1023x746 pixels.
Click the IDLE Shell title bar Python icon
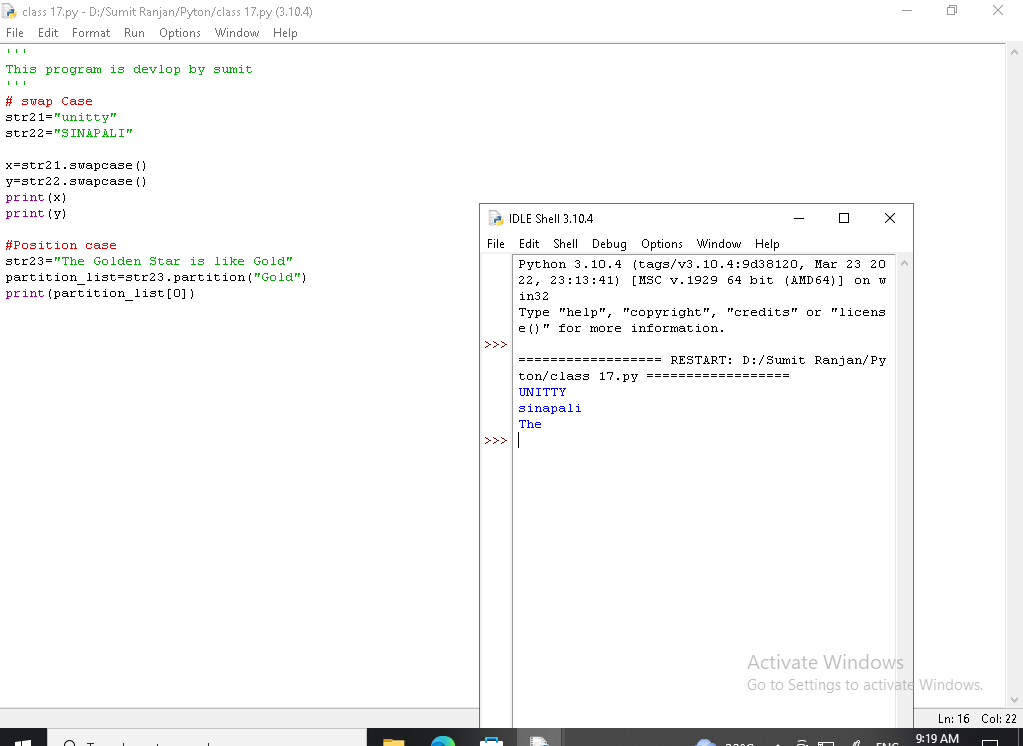click(495, 219)
